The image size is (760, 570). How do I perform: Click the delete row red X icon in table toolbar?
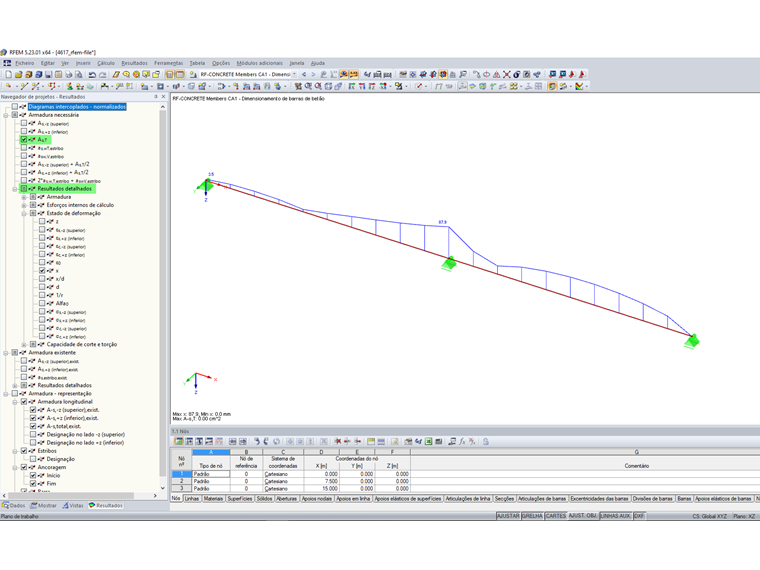coord(337,442)
